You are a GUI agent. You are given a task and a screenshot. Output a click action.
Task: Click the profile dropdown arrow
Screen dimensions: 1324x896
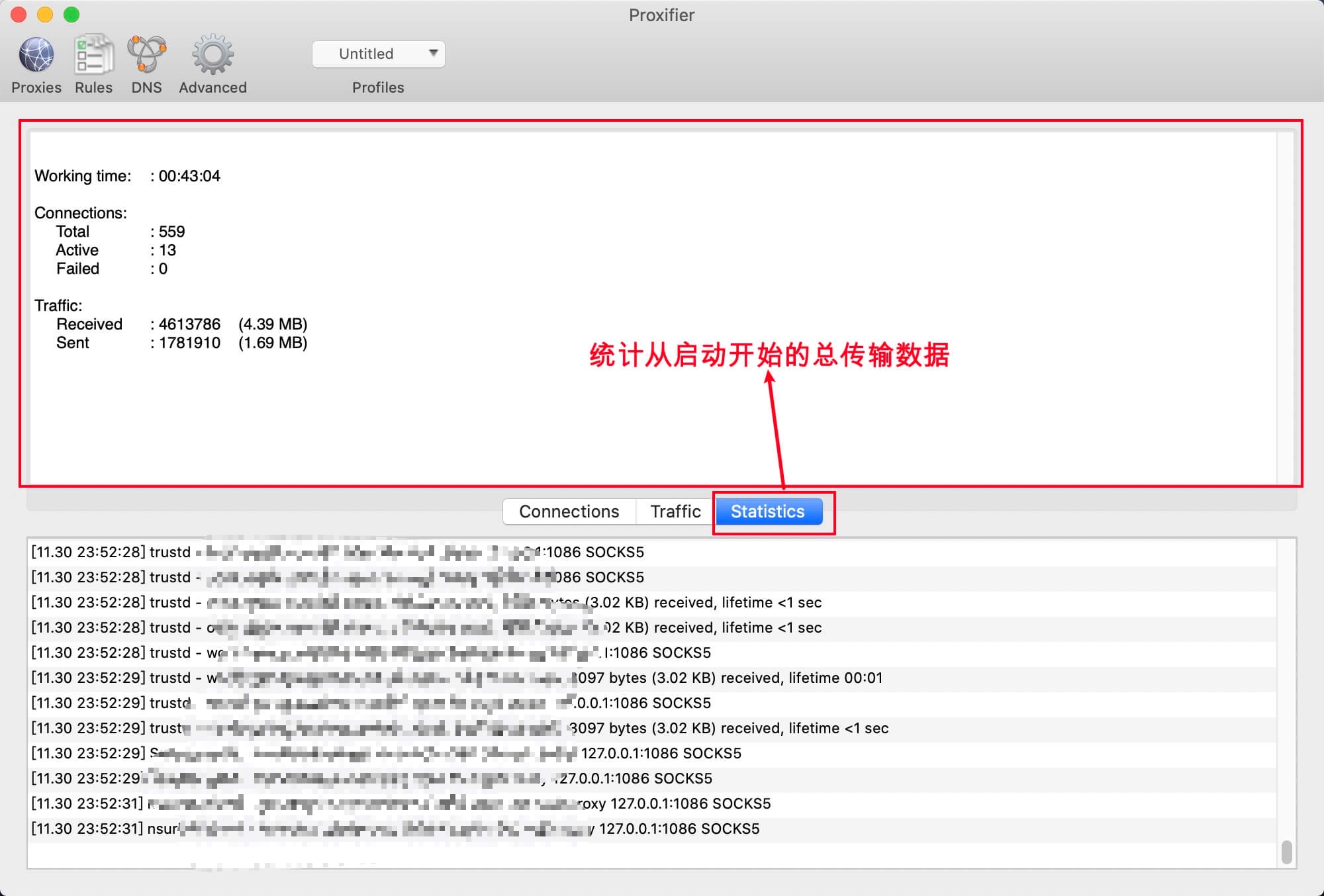point(433,53)
